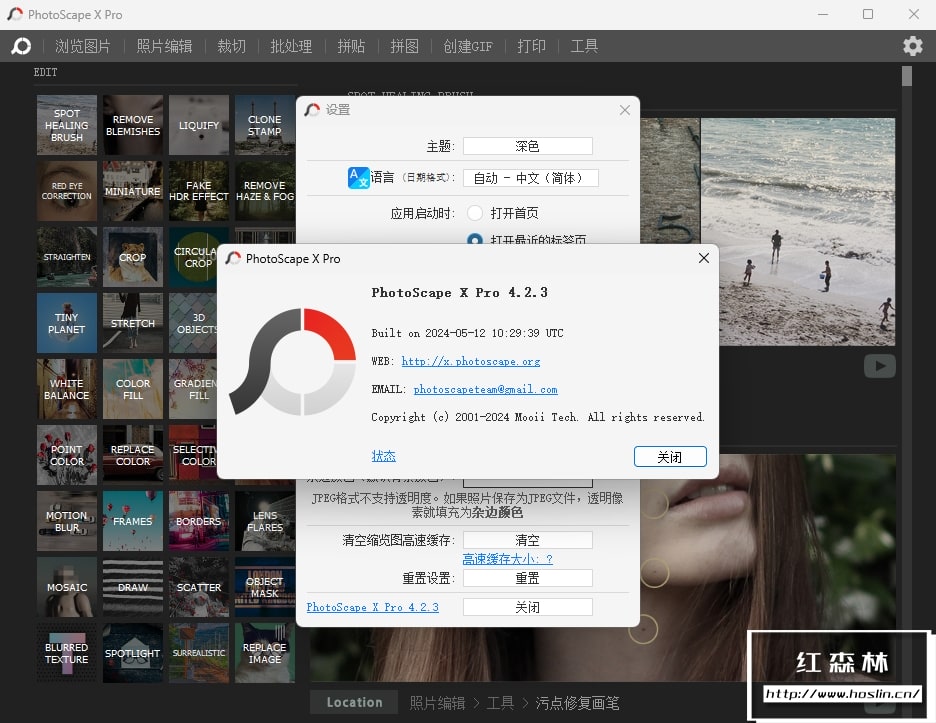
Task: Select the Surrealistic tile
Action: pos(199,653)
